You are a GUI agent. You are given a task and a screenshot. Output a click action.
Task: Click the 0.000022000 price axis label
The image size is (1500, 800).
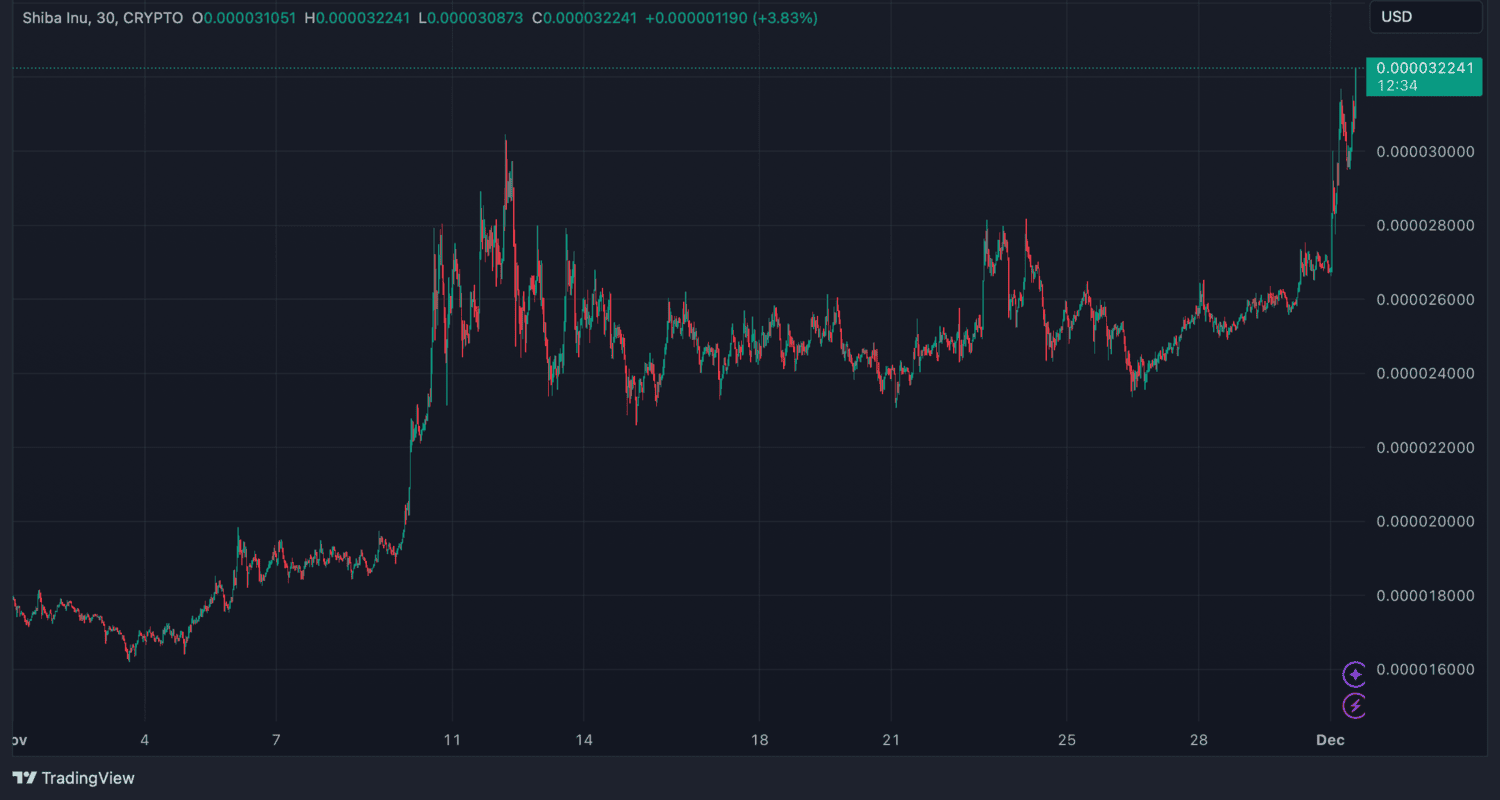point(1426,448)
